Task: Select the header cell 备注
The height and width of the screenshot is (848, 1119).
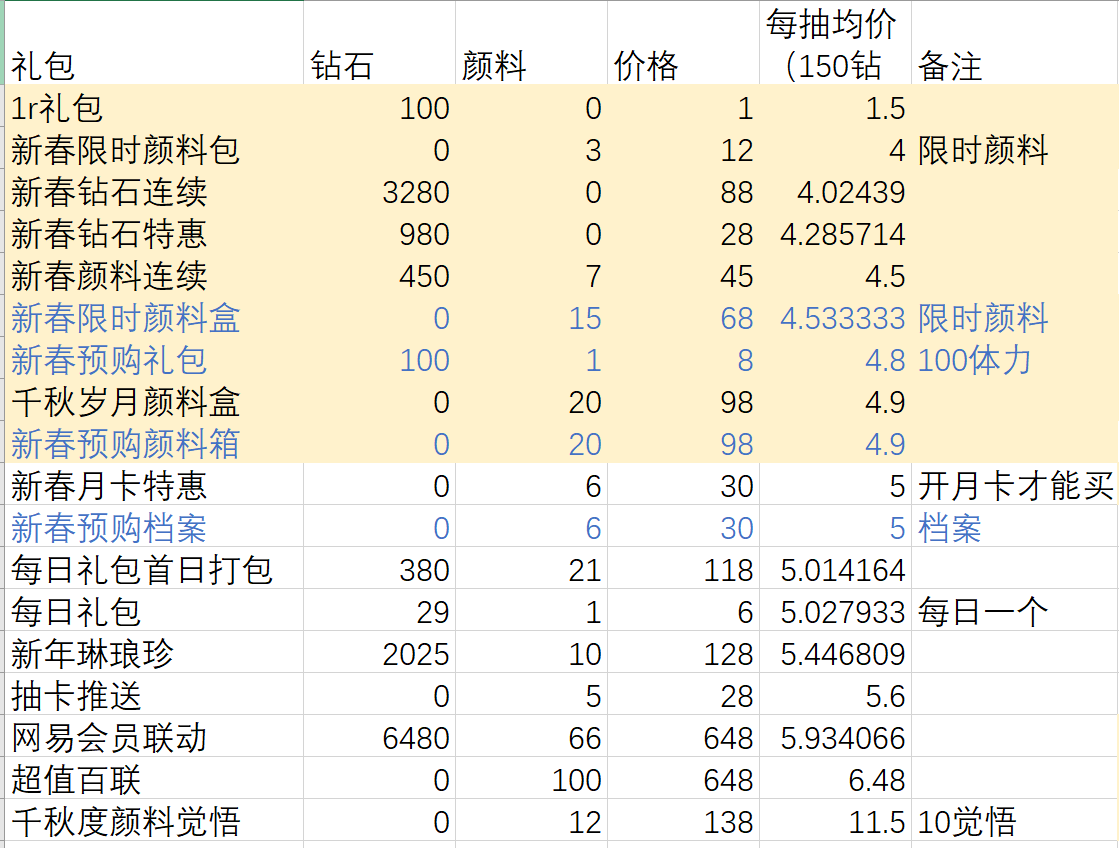Action: pyautogui.click(x=1015, y=43)
